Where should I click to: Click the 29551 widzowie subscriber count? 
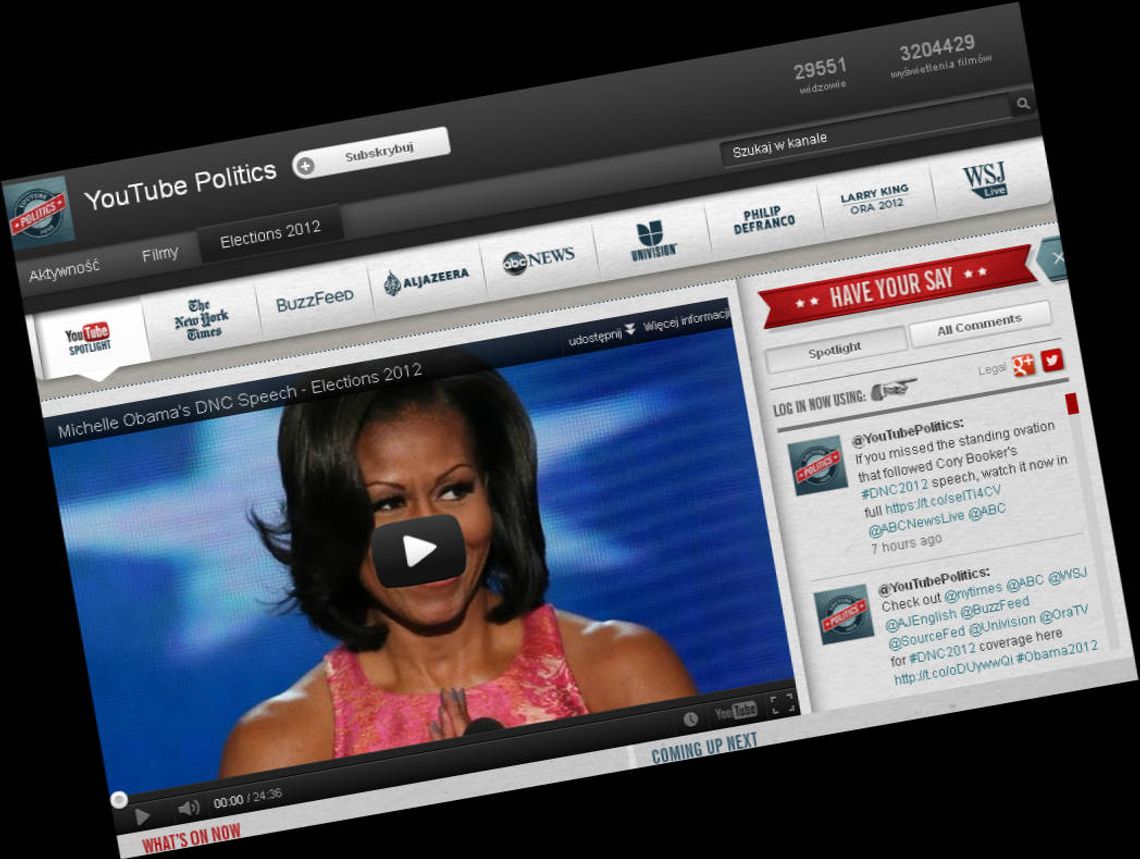click(x=821, y=74)
